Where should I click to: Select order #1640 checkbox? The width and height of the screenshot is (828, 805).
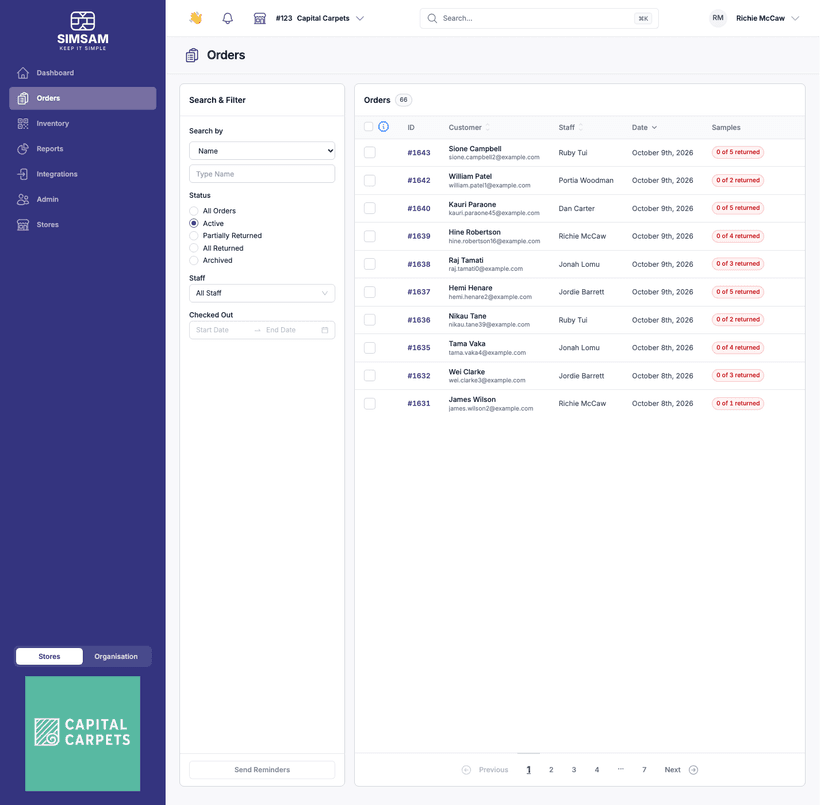click(x=370, y=208)
